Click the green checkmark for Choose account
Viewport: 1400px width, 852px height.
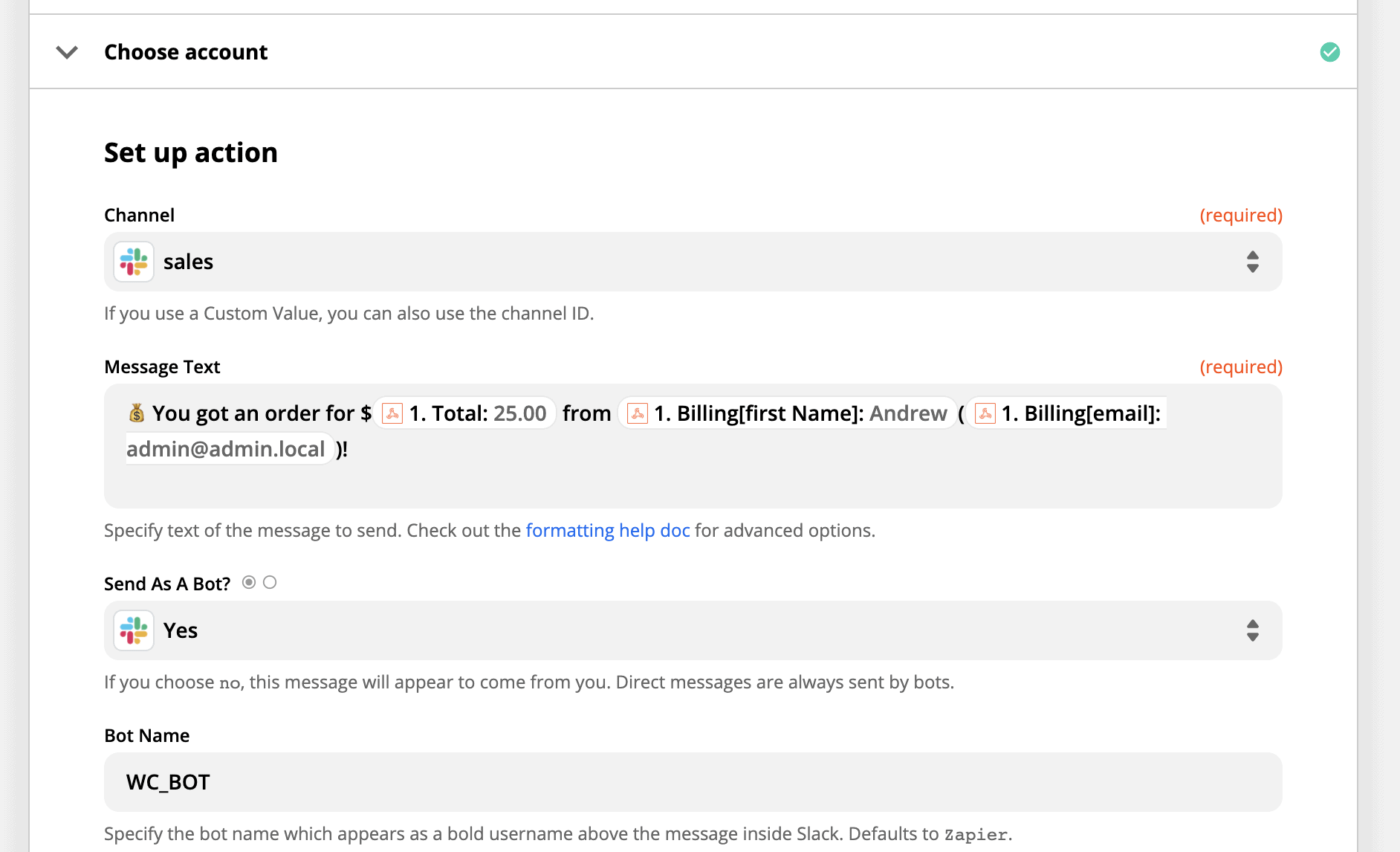tap(1329, 52)
